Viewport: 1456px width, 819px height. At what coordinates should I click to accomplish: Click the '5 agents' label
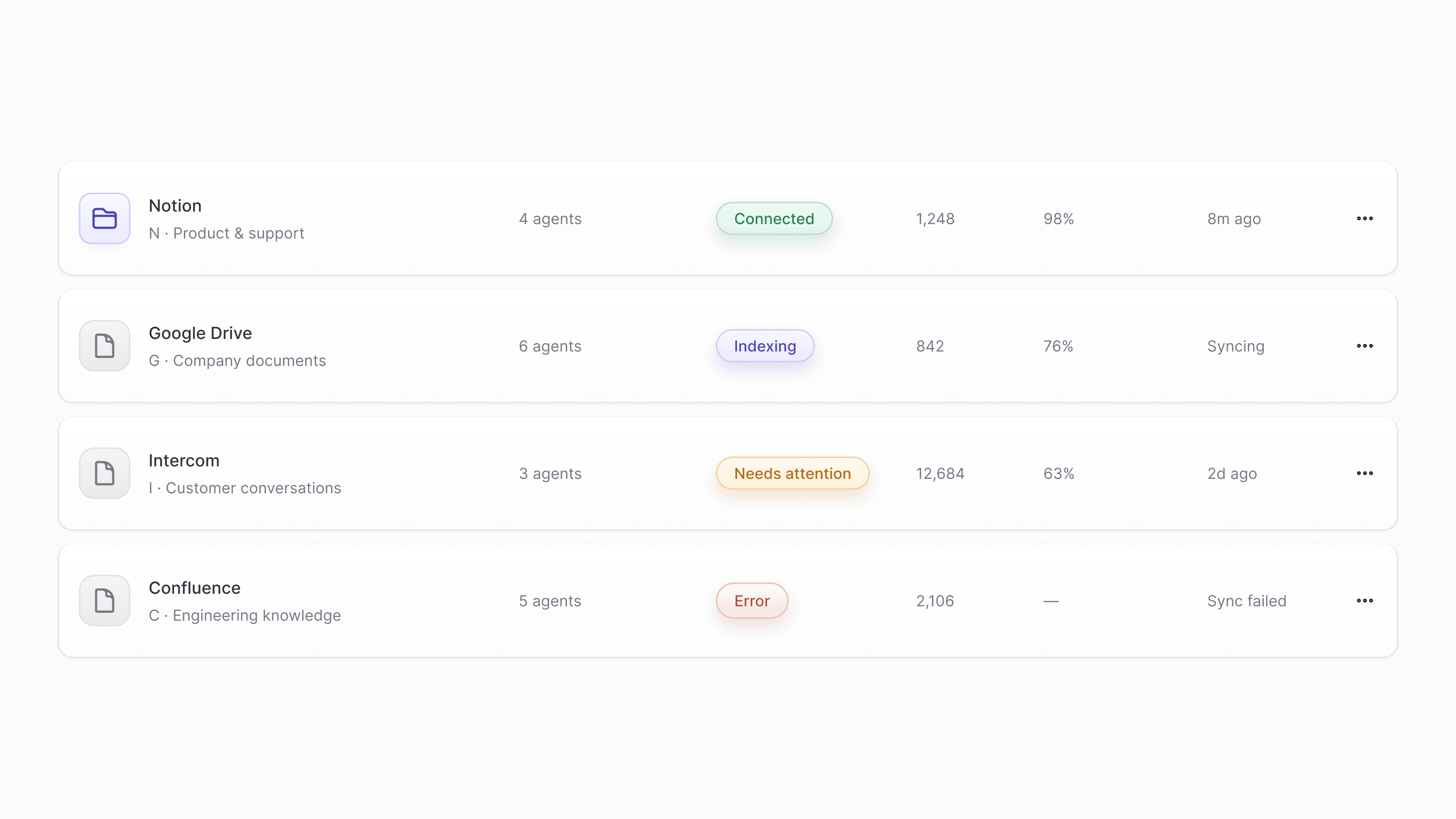point(550,601)
